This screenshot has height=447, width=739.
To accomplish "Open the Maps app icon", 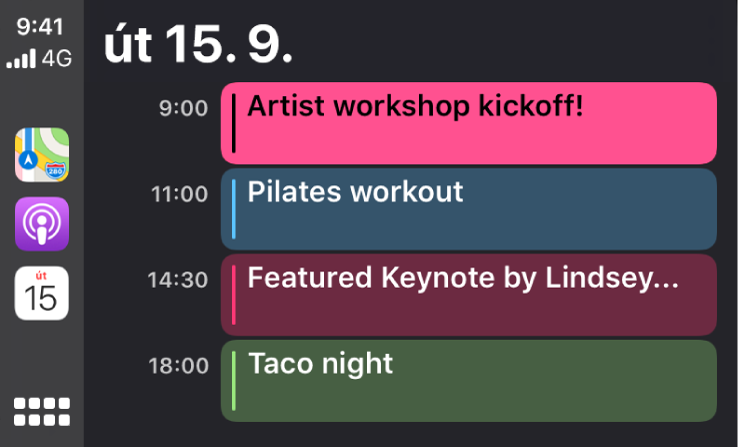I will coord(42,155).
